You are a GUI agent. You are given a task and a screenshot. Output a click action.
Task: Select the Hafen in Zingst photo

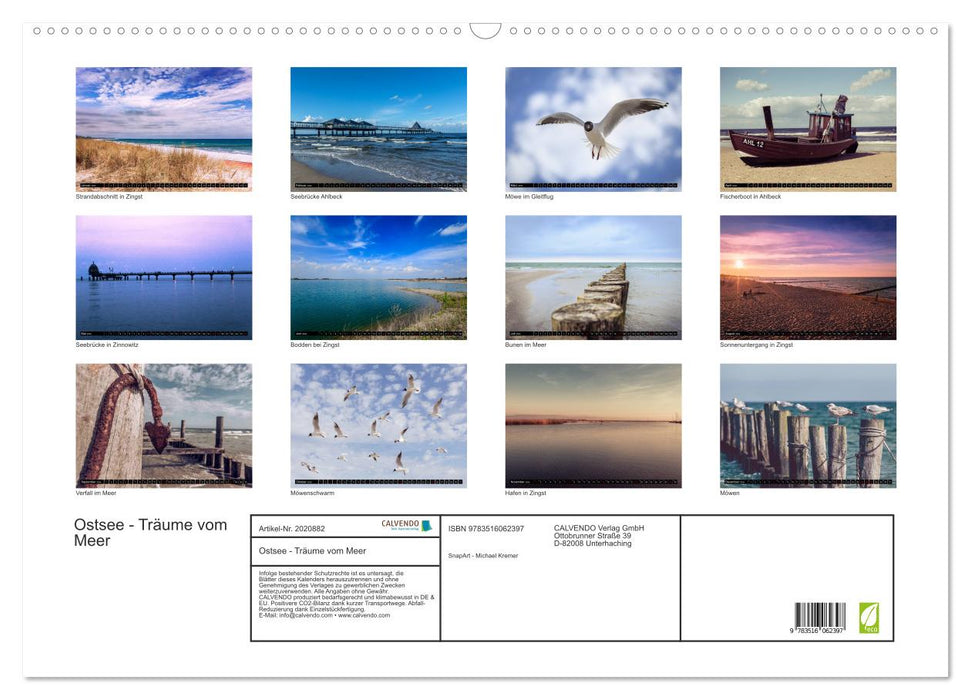593,425
